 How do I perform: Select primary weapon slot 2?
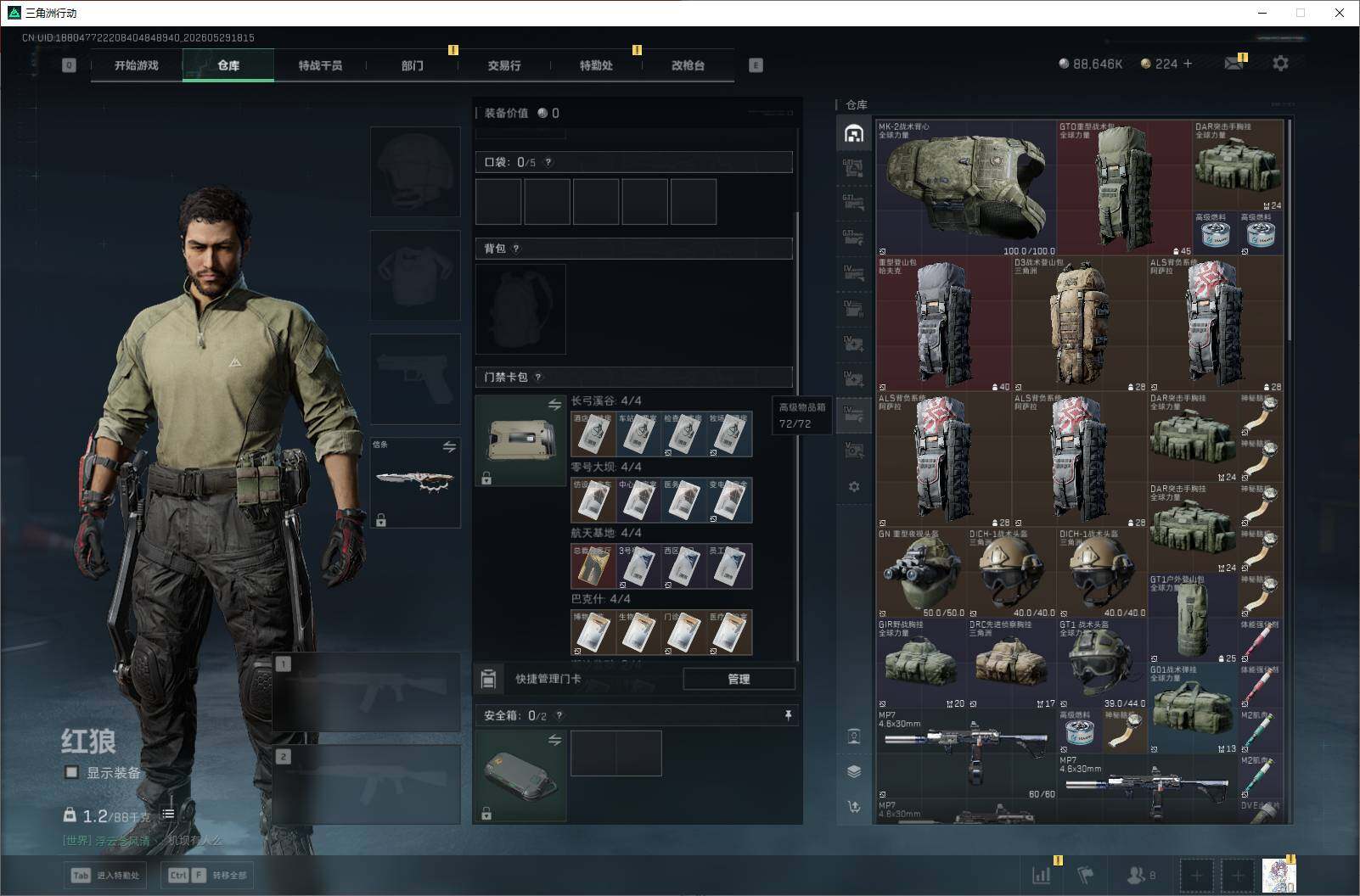[x=366, y=785]
